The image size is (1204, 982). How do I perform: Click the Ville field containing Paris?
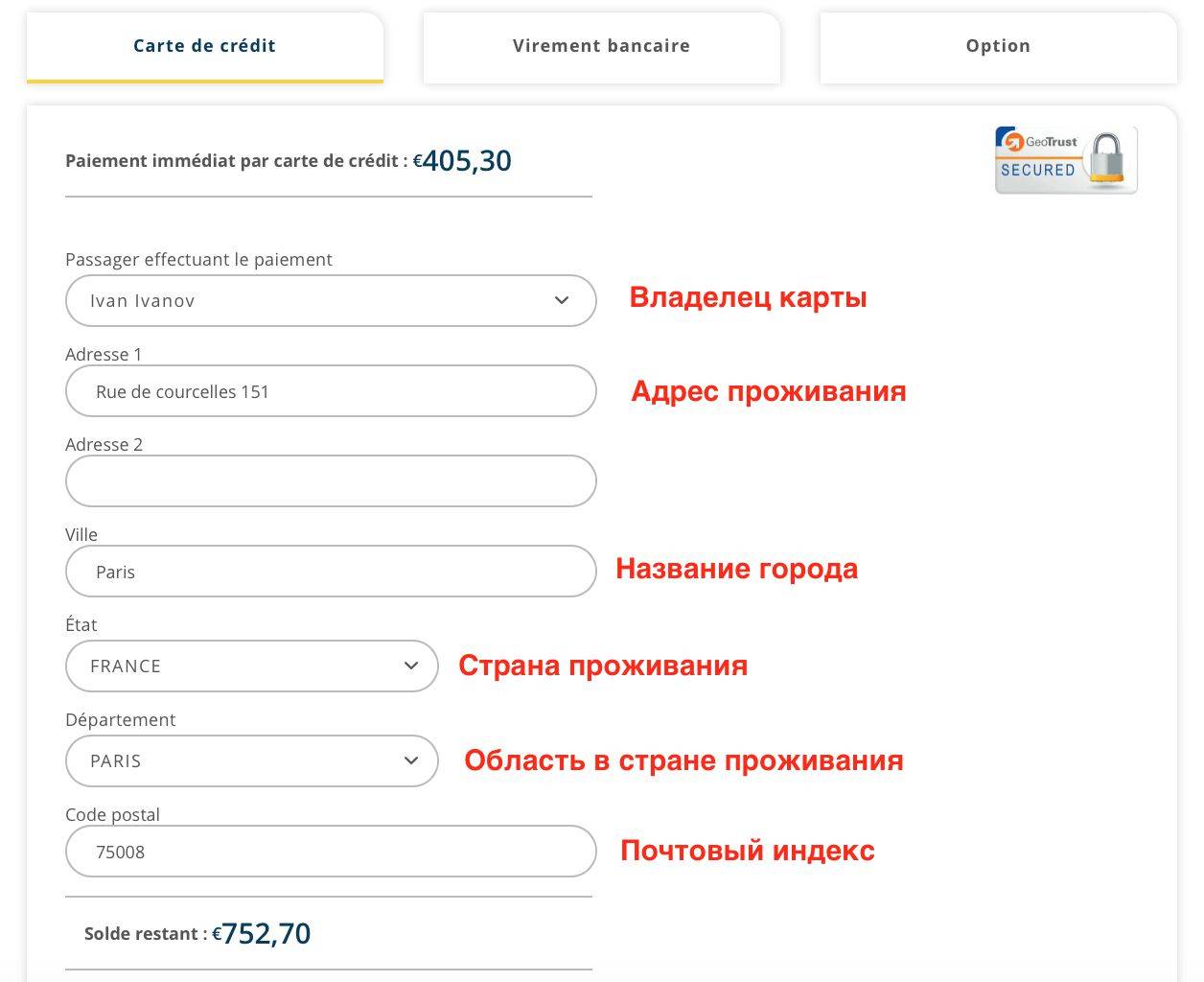click(x=331, y=572)
